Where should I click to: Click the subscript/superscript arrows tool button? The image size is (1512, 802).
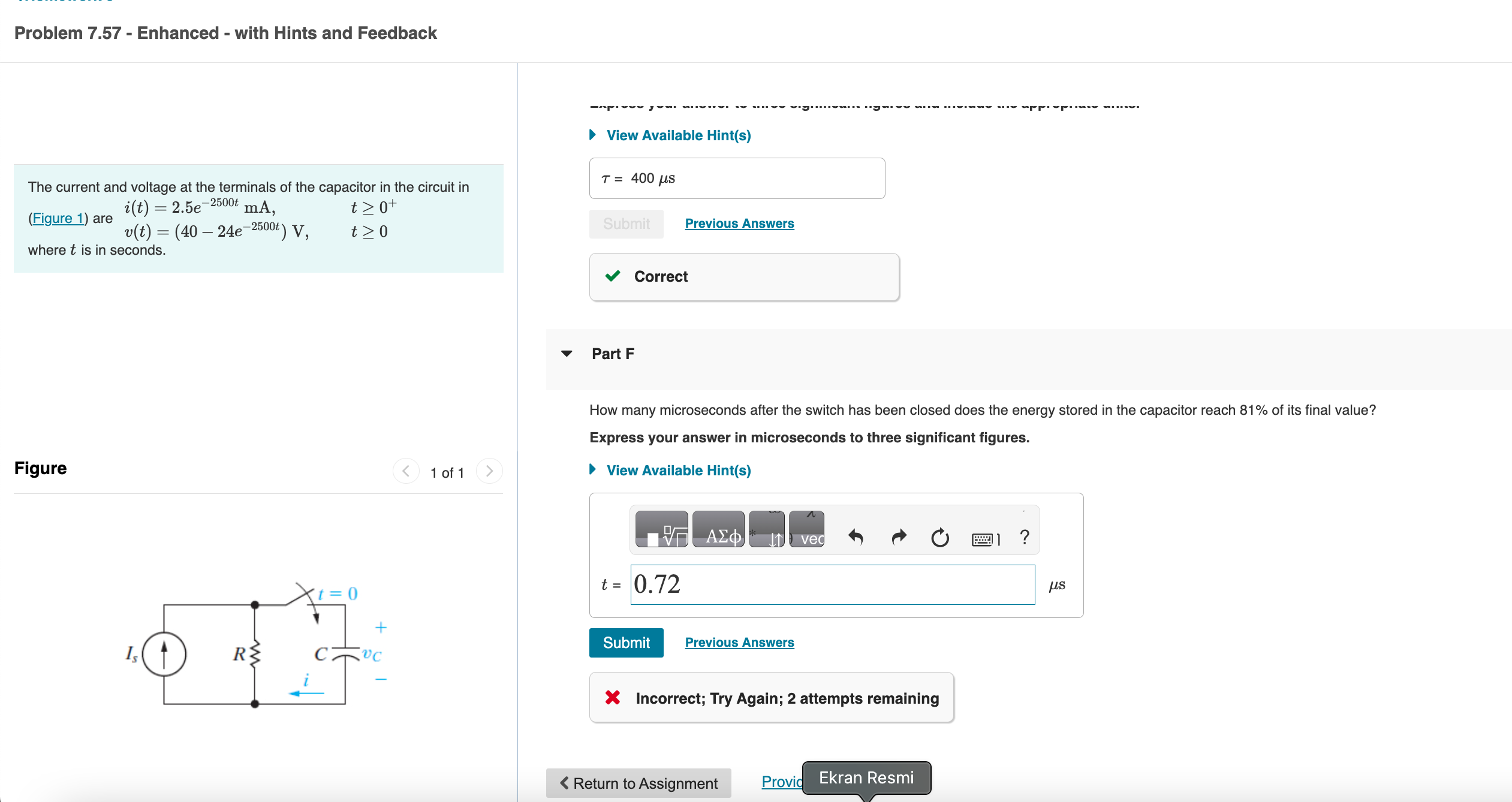click(x=767, y=530)
